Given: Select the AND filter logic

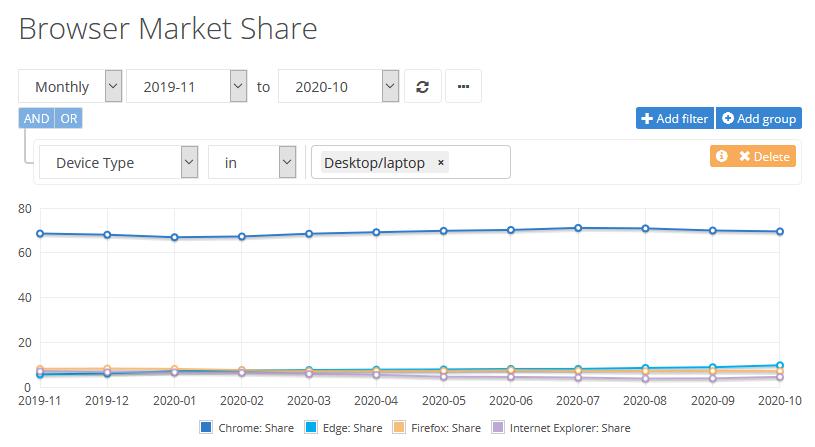Looking at the screenshot, I should pos(36,119).
